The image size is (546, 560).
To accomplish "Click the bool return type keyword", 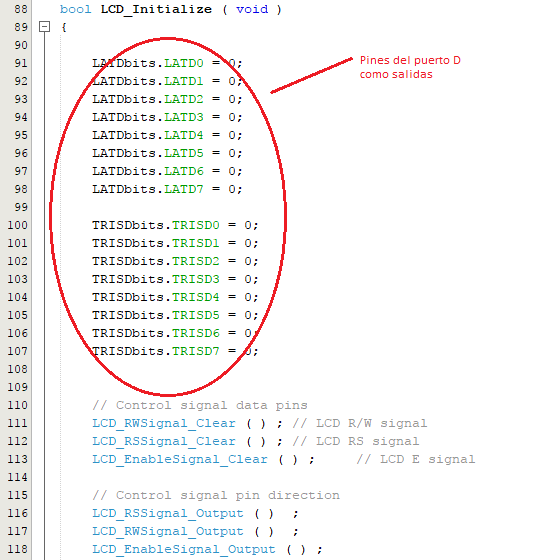I will click(x=75, y=9).
